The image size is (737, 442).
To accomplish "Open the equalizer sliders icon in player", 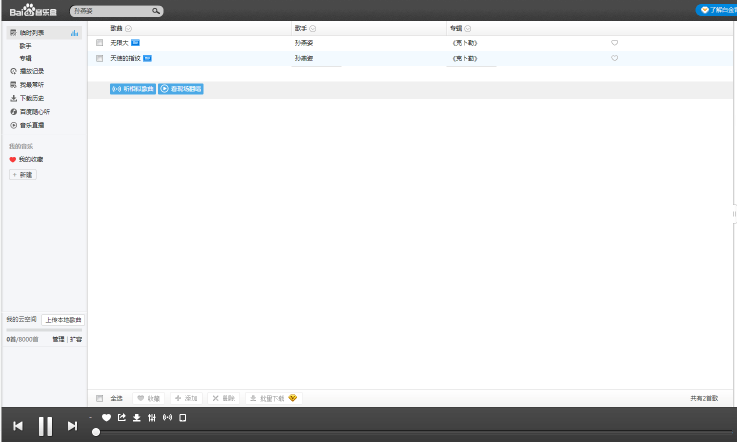I will [x=152, y=418].
